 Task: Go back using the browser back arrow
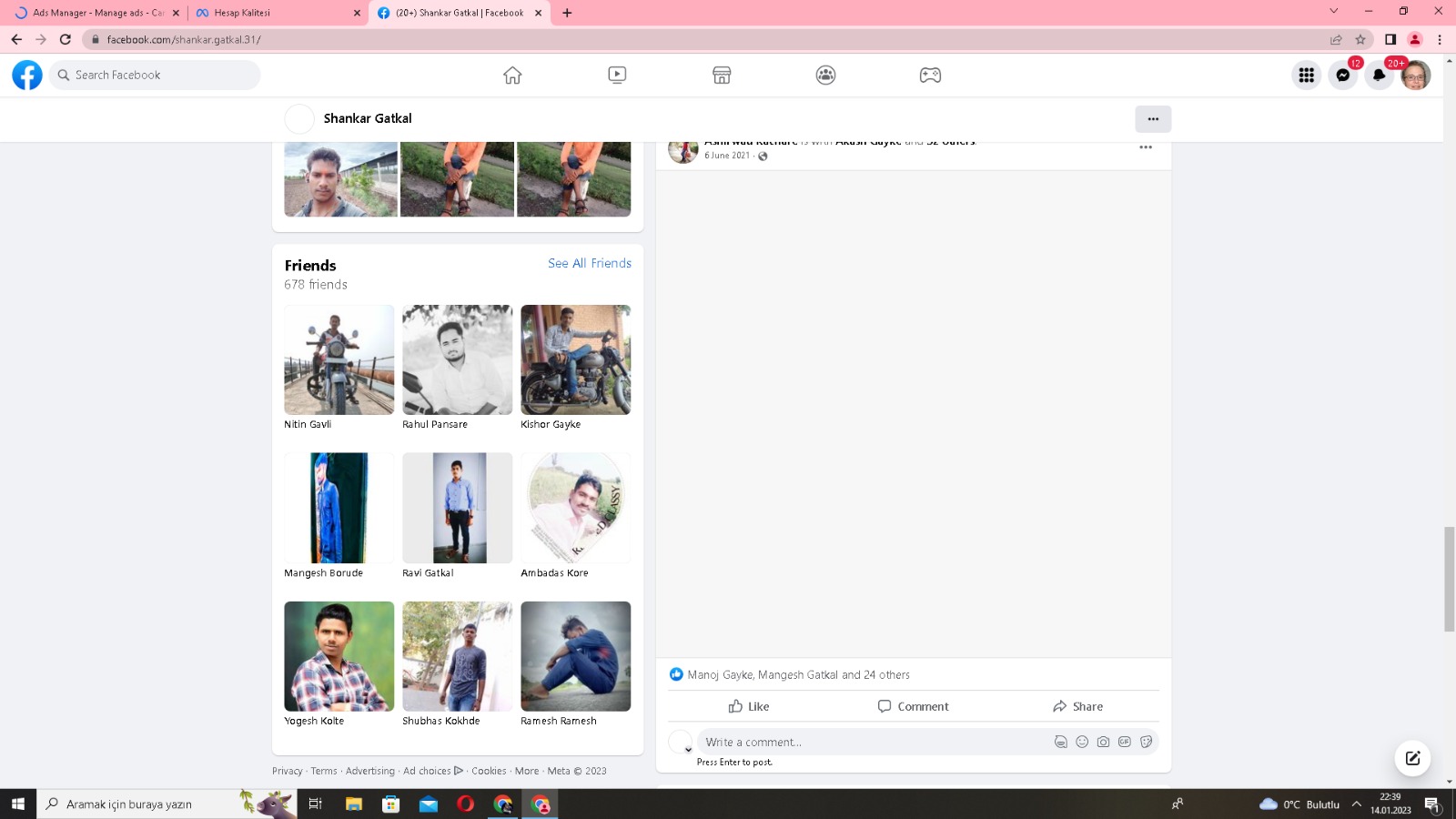click(x=16, y=39)
